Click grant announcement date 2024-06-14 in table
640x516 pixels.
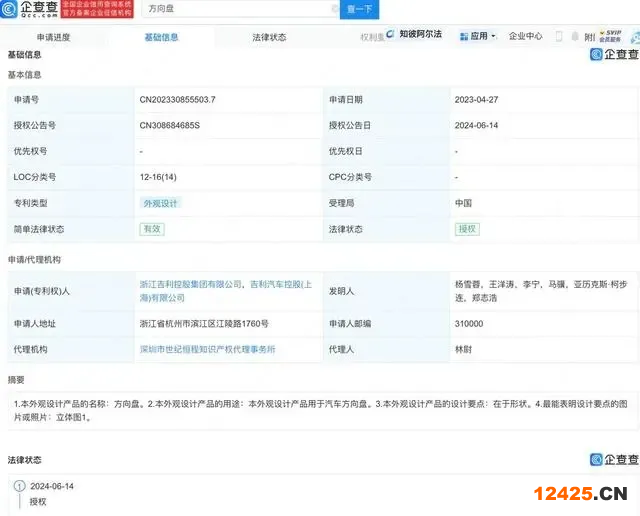point(476,125)
